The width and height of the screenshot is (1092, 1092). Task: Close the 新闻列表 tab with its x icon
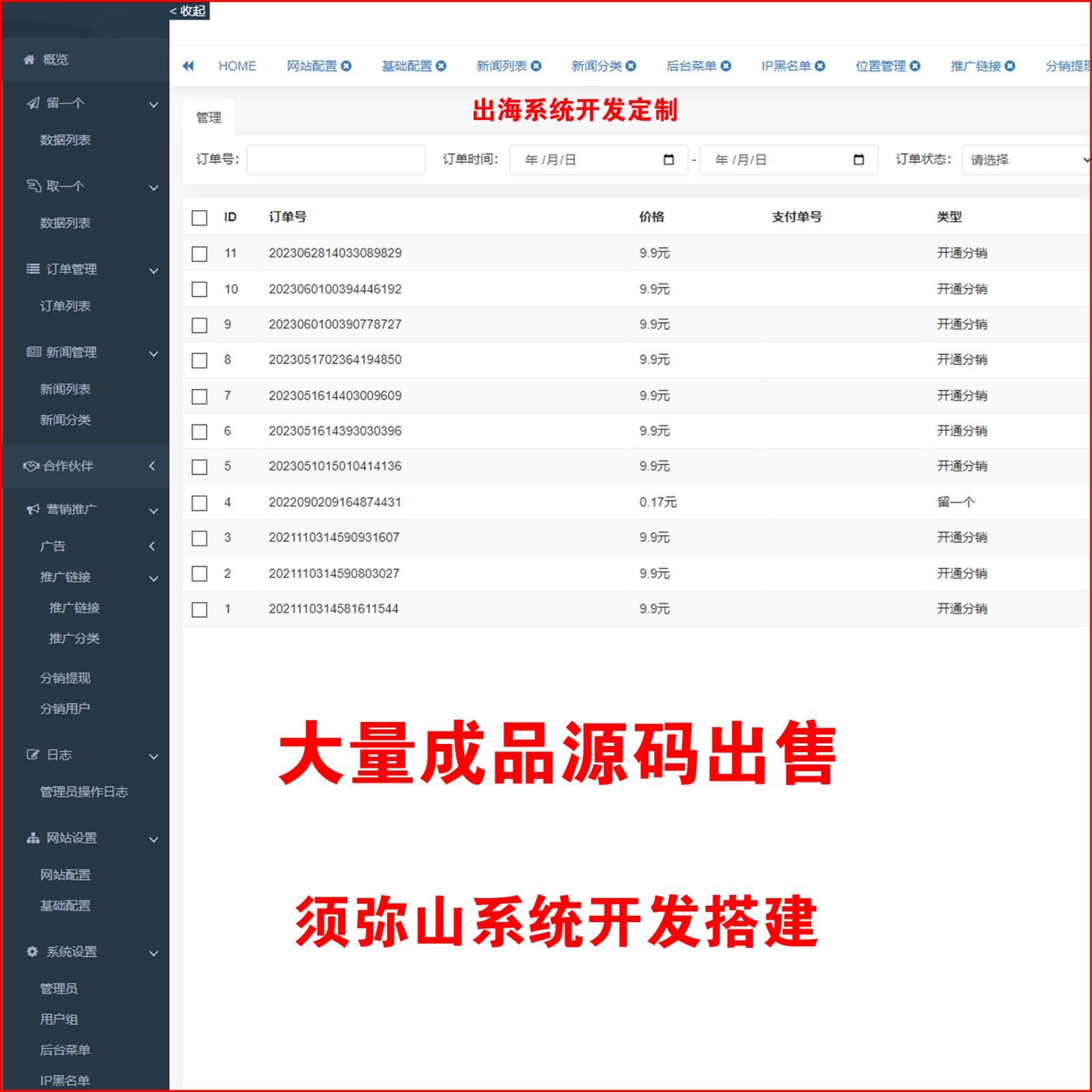536,66
